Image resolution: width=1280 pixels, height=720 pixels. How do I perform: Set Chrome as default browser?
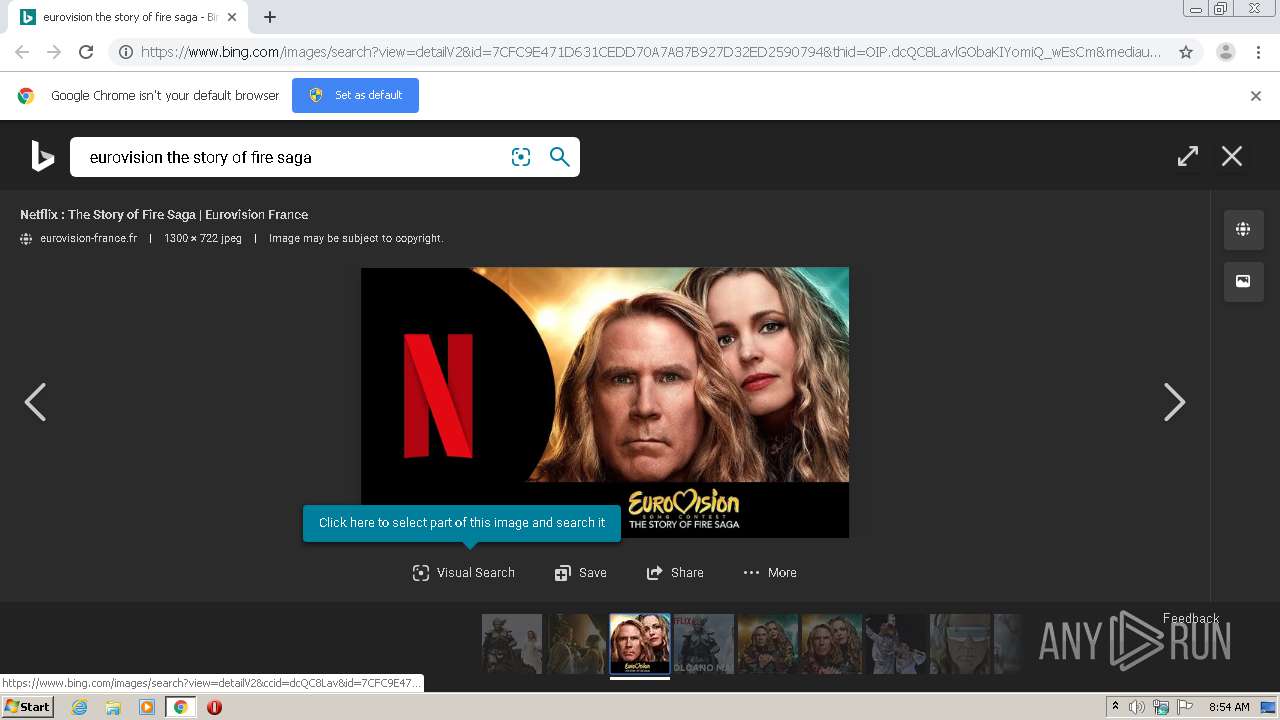(355, 95)
